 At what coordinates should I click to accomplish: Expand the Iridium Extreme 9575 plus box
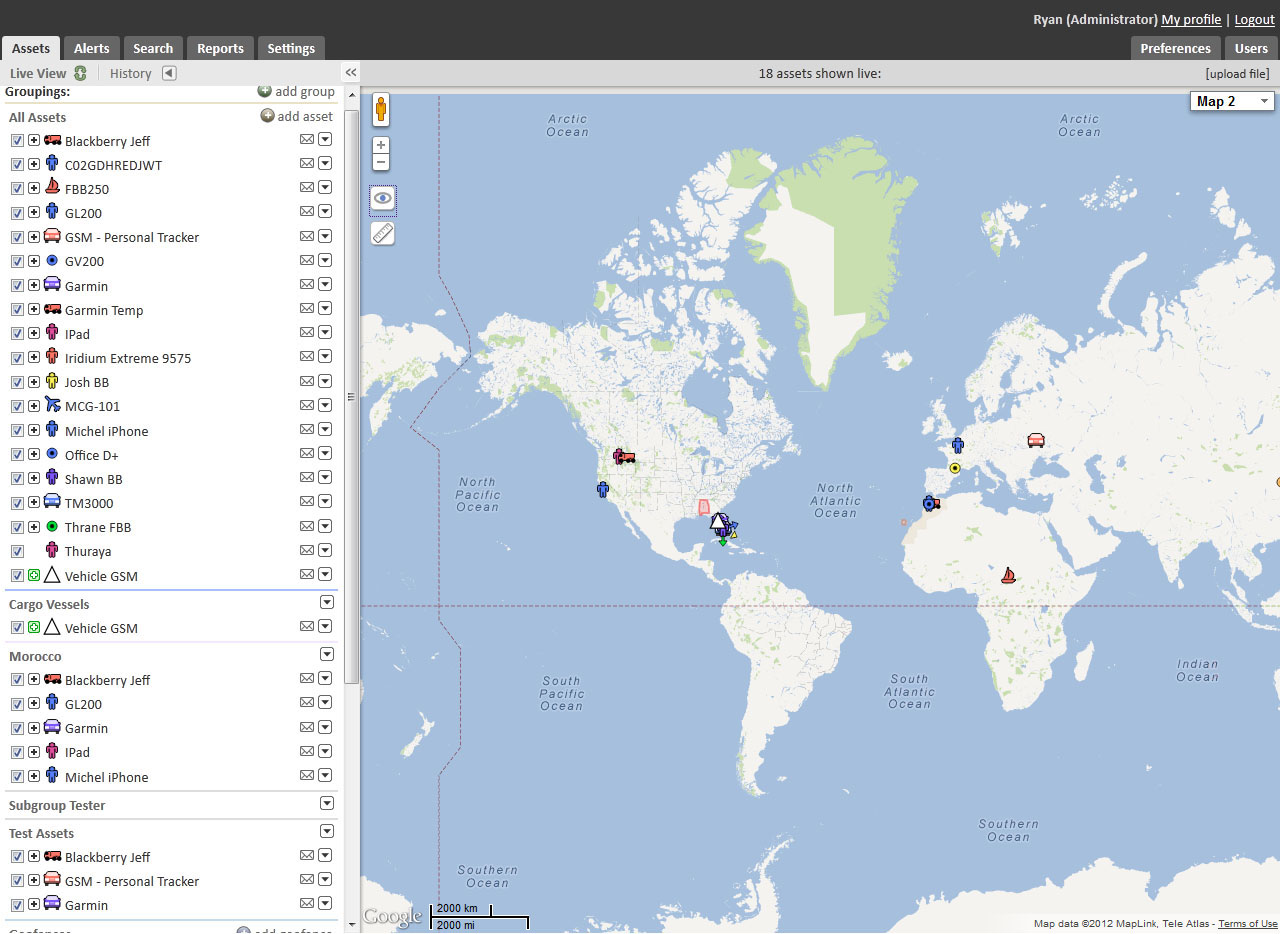[x=34, y=358]
